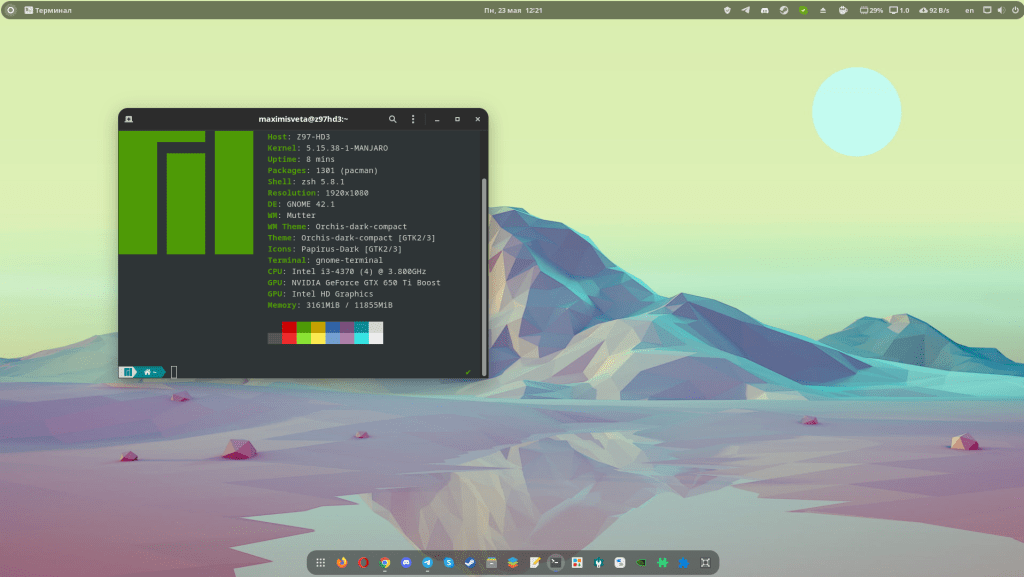Open the clock and calendar panel
This screenshot has height=577, width=1024.
pyautogui.click(x=512, y=10)
